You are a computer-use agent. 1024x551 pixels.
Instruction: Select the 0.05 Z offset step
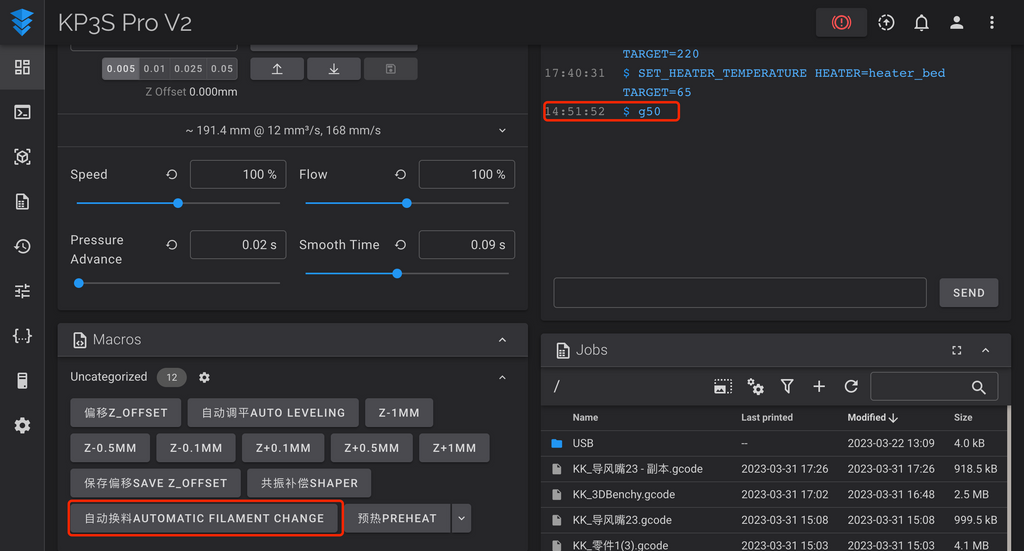coord(222,69)
